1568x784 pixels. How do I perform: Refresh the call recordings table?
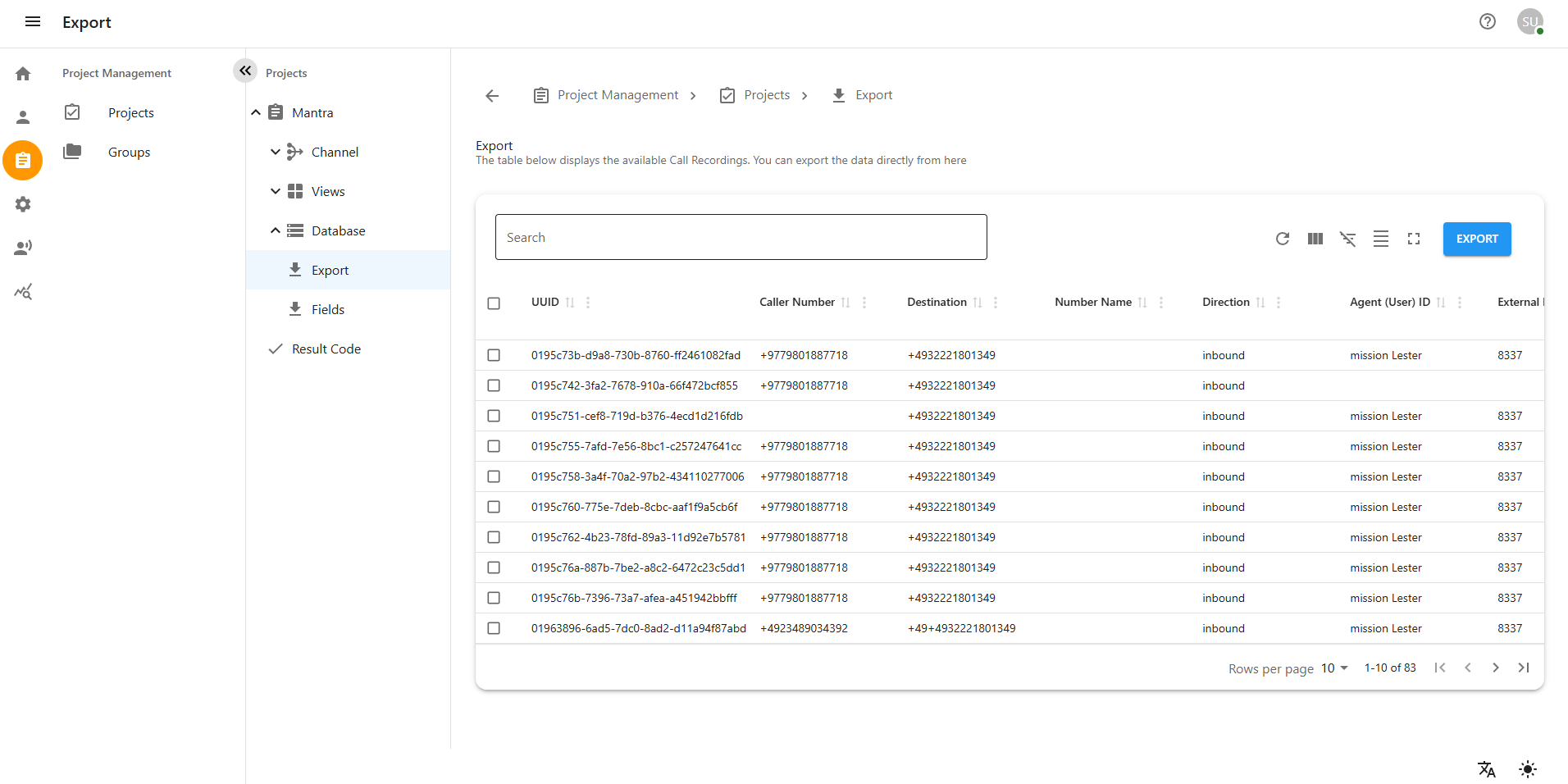[1282, 239]
